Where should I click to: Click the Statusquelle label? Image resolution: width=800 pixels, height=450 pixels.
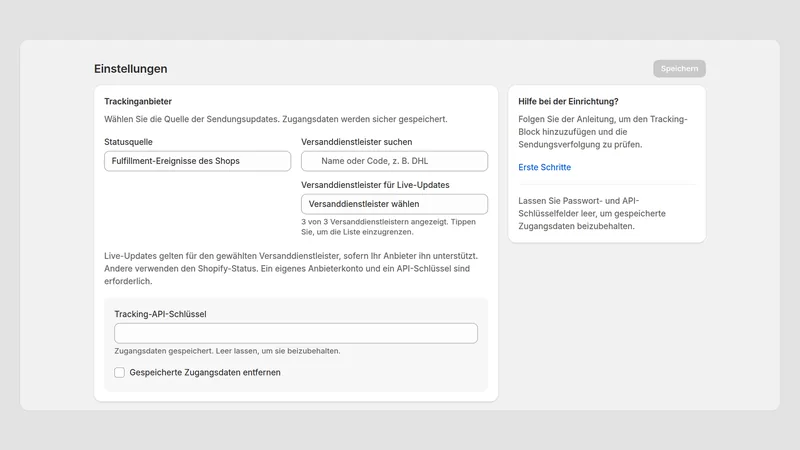click(x=128, y=142)
